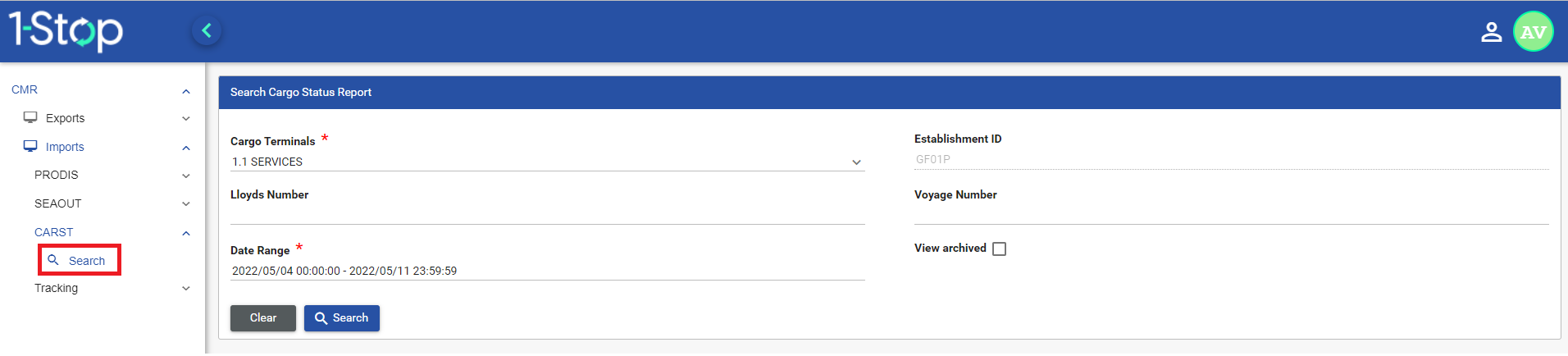Open the Date Range picker field
Image resolution: width=1568 pixels, height=356 pixels.
point(547,271)
